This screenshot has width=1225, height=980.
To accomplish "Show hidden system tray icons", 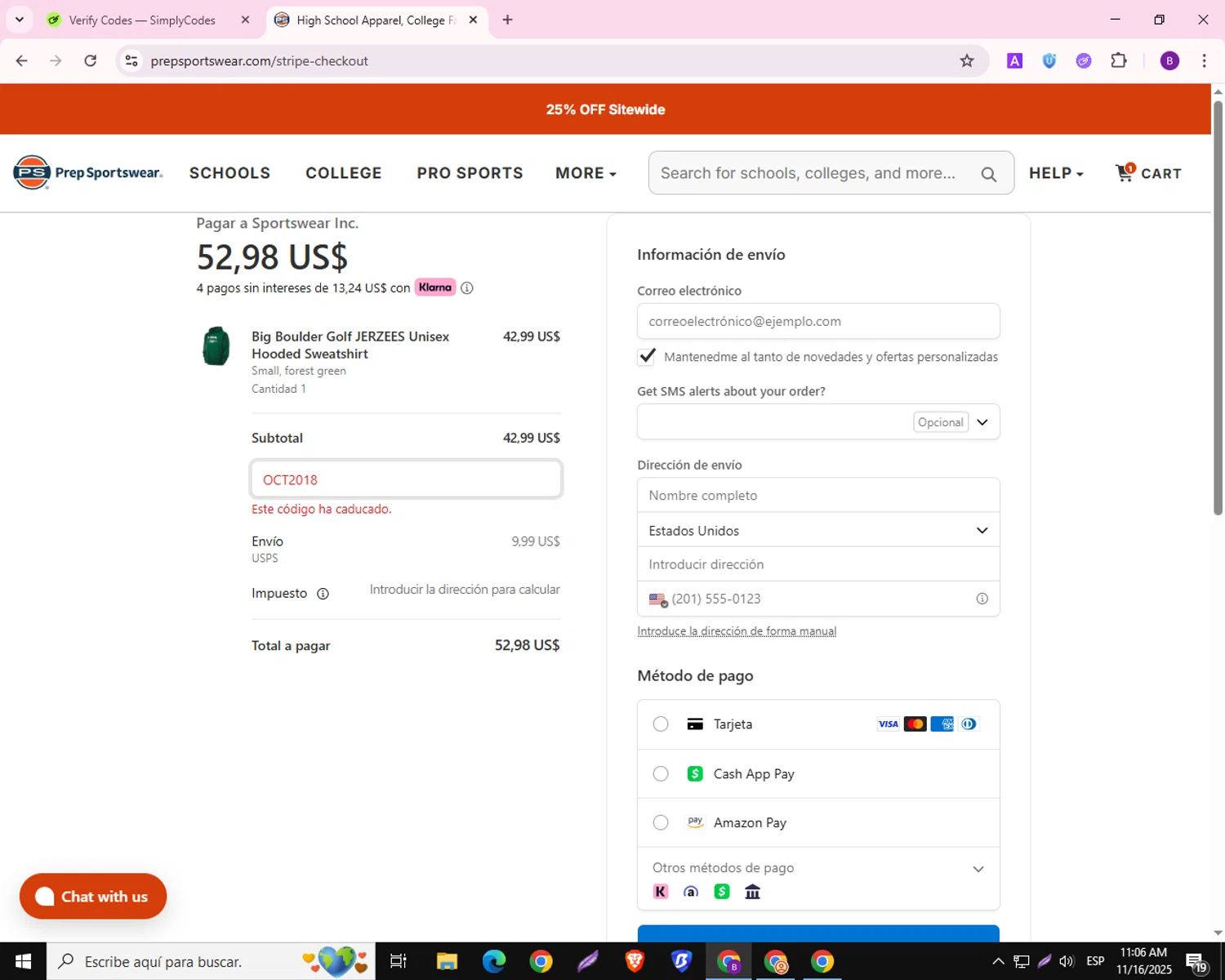I will (x=998, y=961).
